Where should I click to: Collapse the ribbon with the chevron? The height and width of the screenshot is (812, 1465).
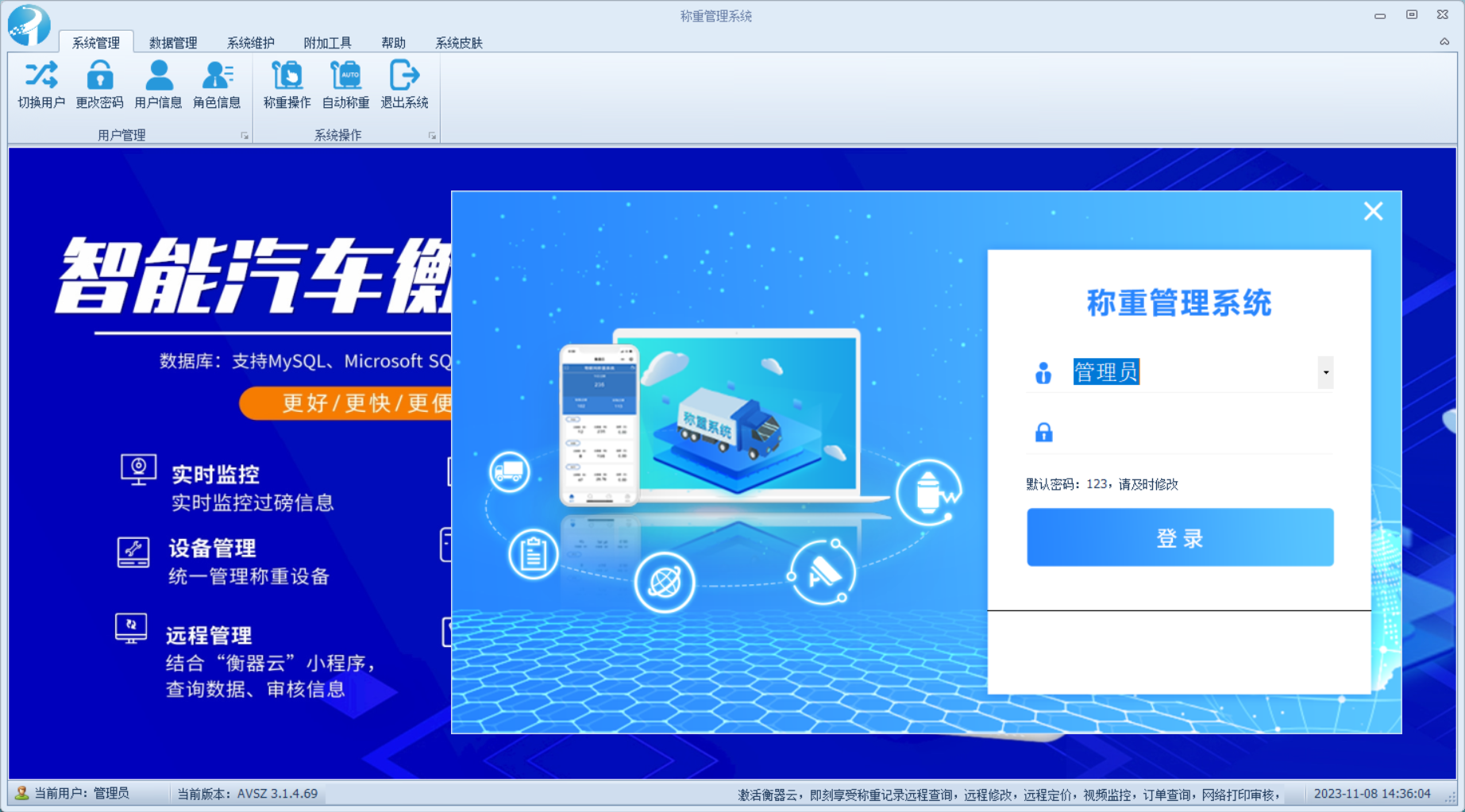tap(1444, 41)
